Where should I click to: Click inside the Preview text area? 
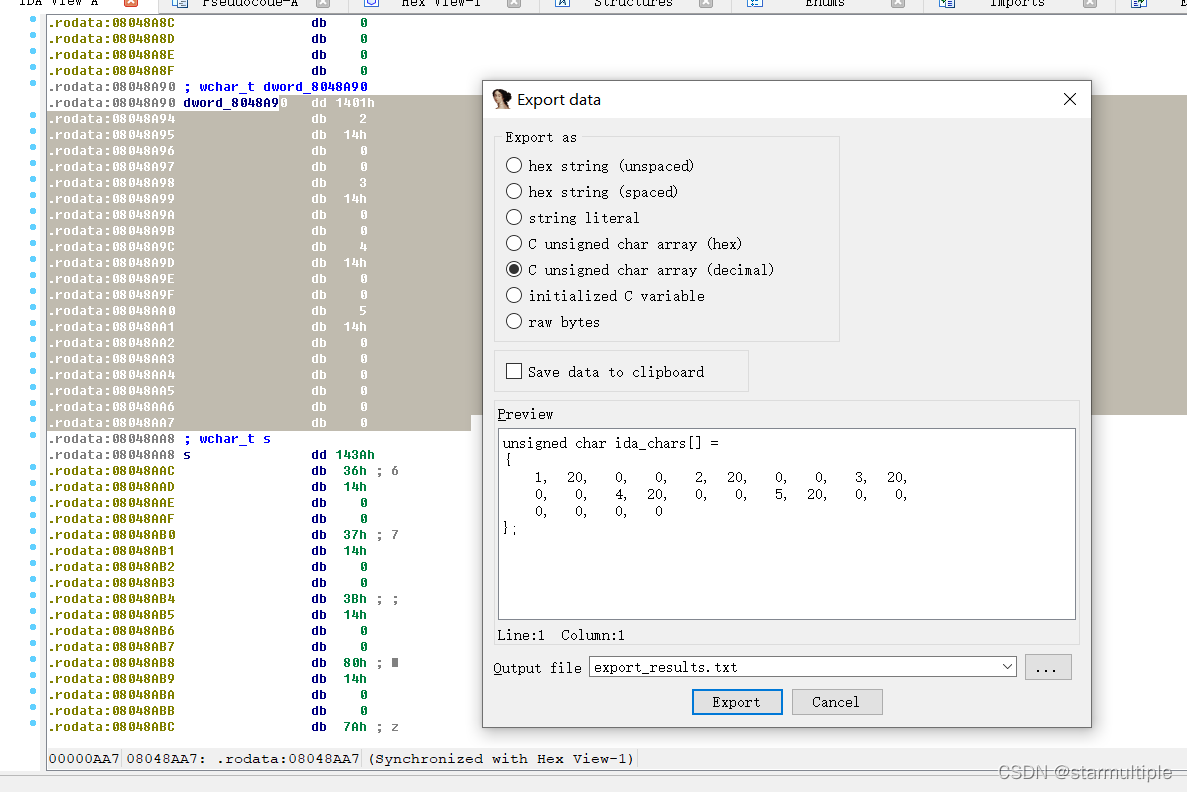coord(787,524)
